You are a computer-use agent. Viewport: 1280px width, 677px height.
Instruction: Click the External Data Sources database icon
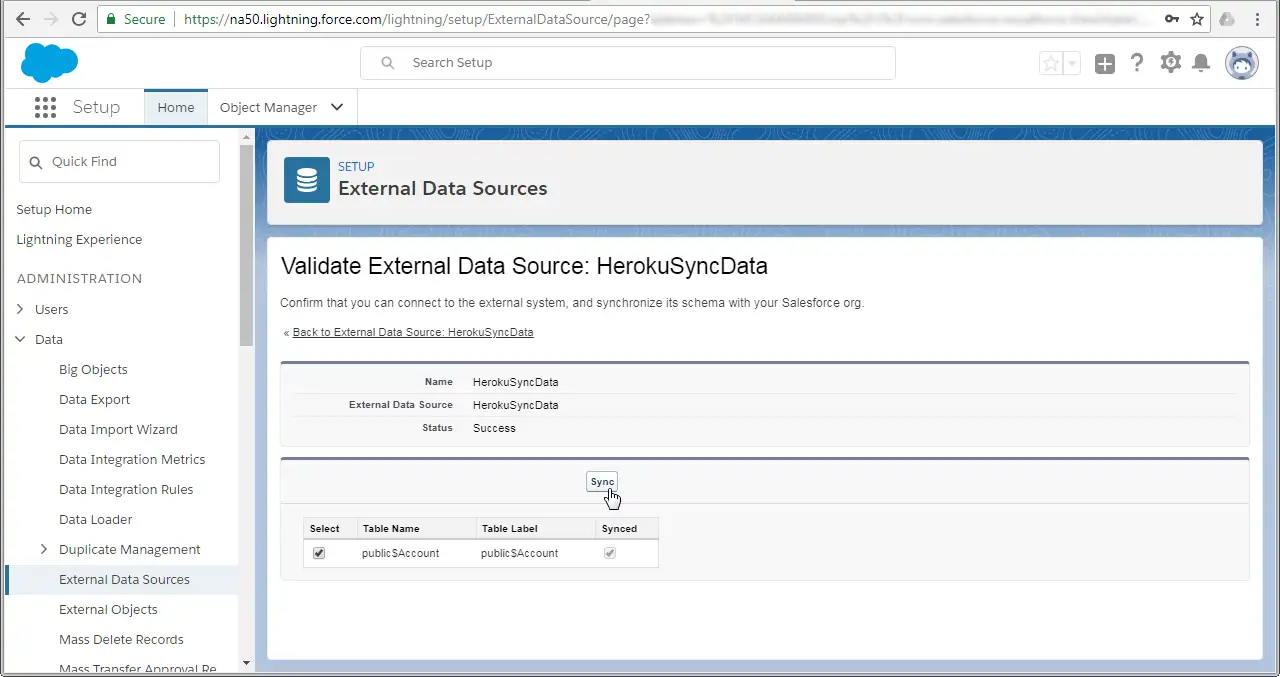pyautogui.click(x=307, y=180)
